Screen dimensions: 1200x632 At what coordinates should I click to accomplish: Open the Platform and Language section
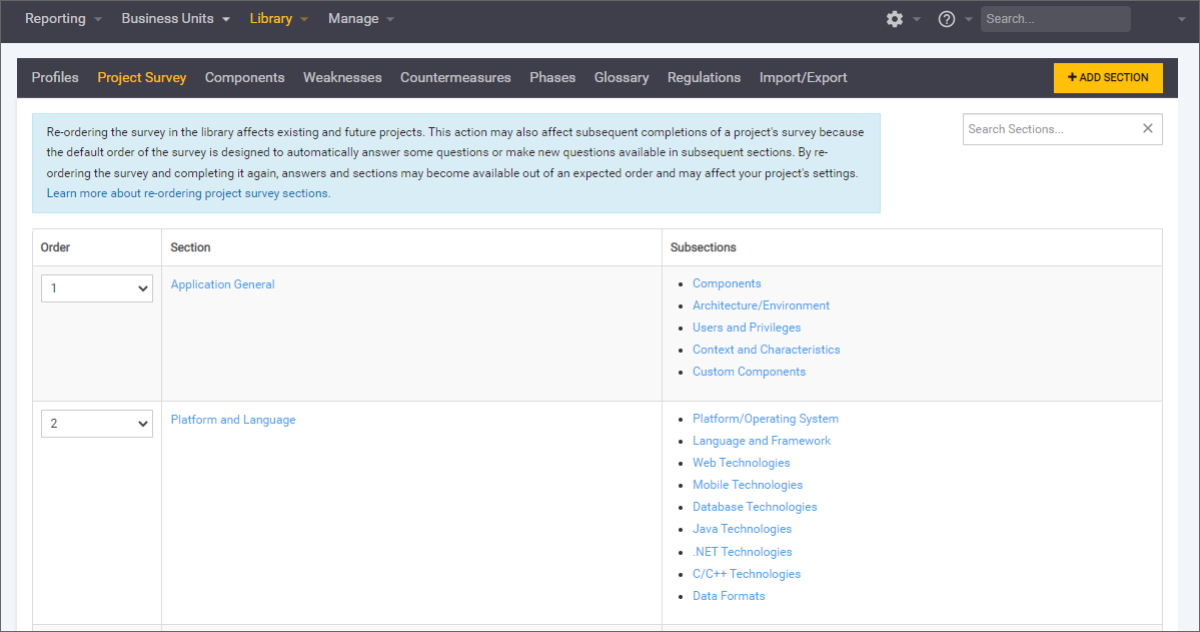[x=233, y=420]
